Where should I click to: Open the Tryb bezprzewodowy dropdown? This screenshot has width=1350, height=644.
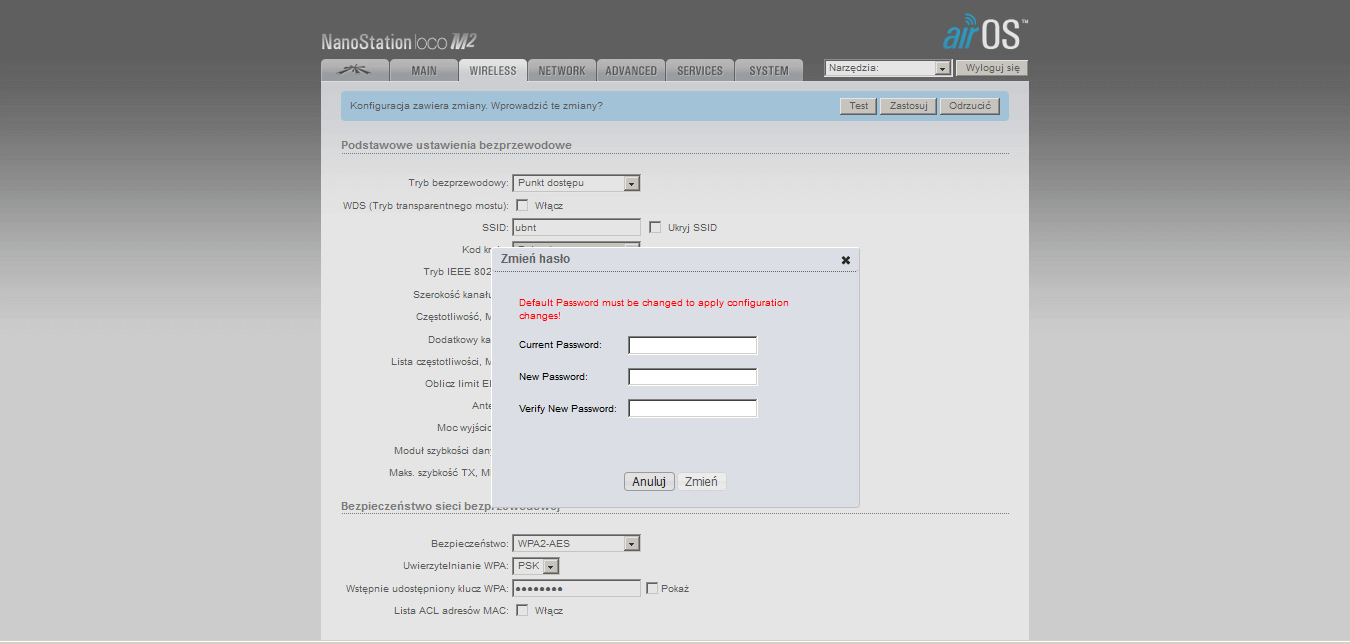coord(576,183)
